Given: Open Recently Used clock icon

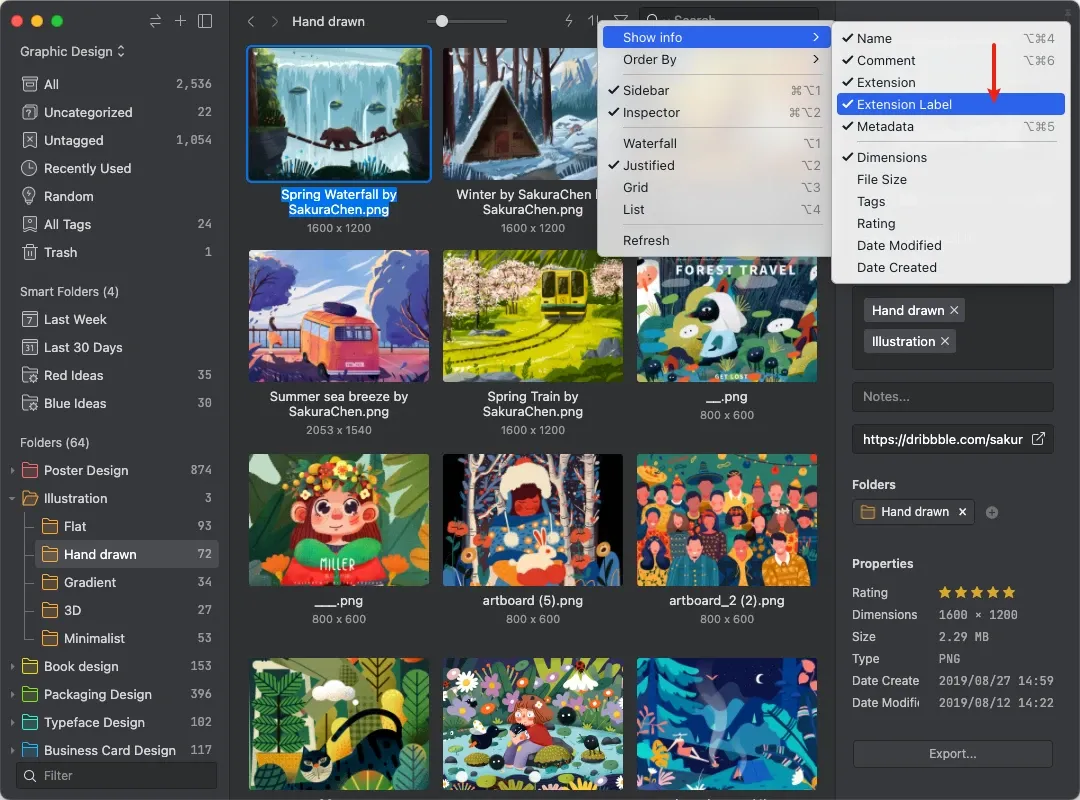Looking at the screenshot, I should (29, 168).
